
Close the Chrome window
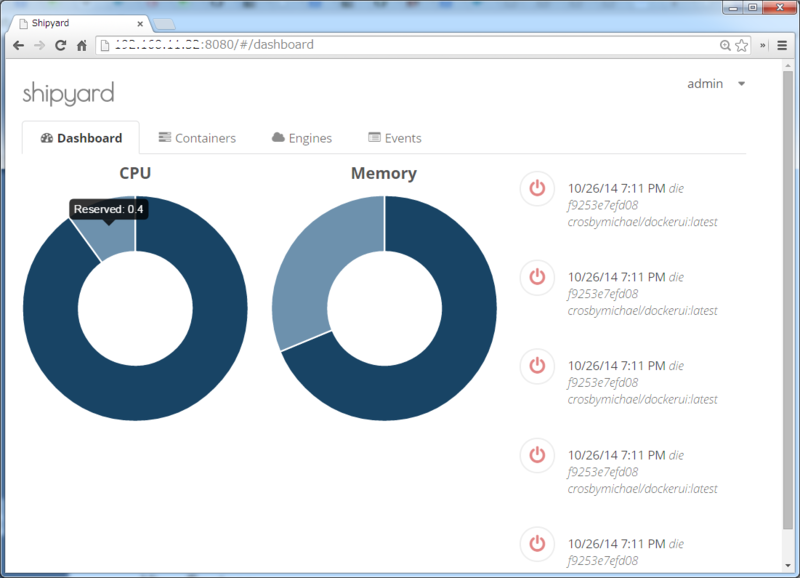tap(780, 8)
